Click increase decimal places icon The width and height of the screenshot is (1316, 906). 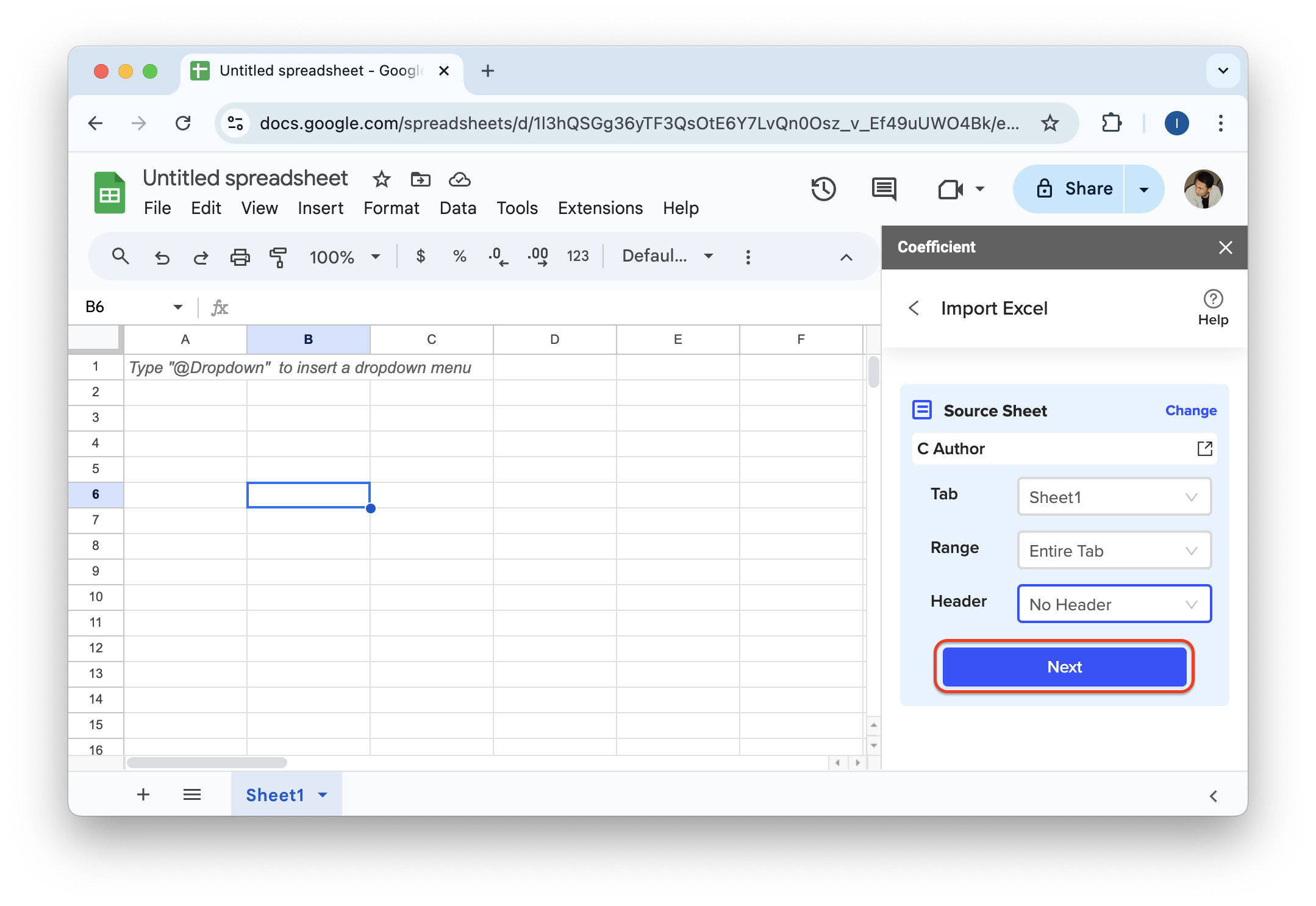[x=538, y=257]
